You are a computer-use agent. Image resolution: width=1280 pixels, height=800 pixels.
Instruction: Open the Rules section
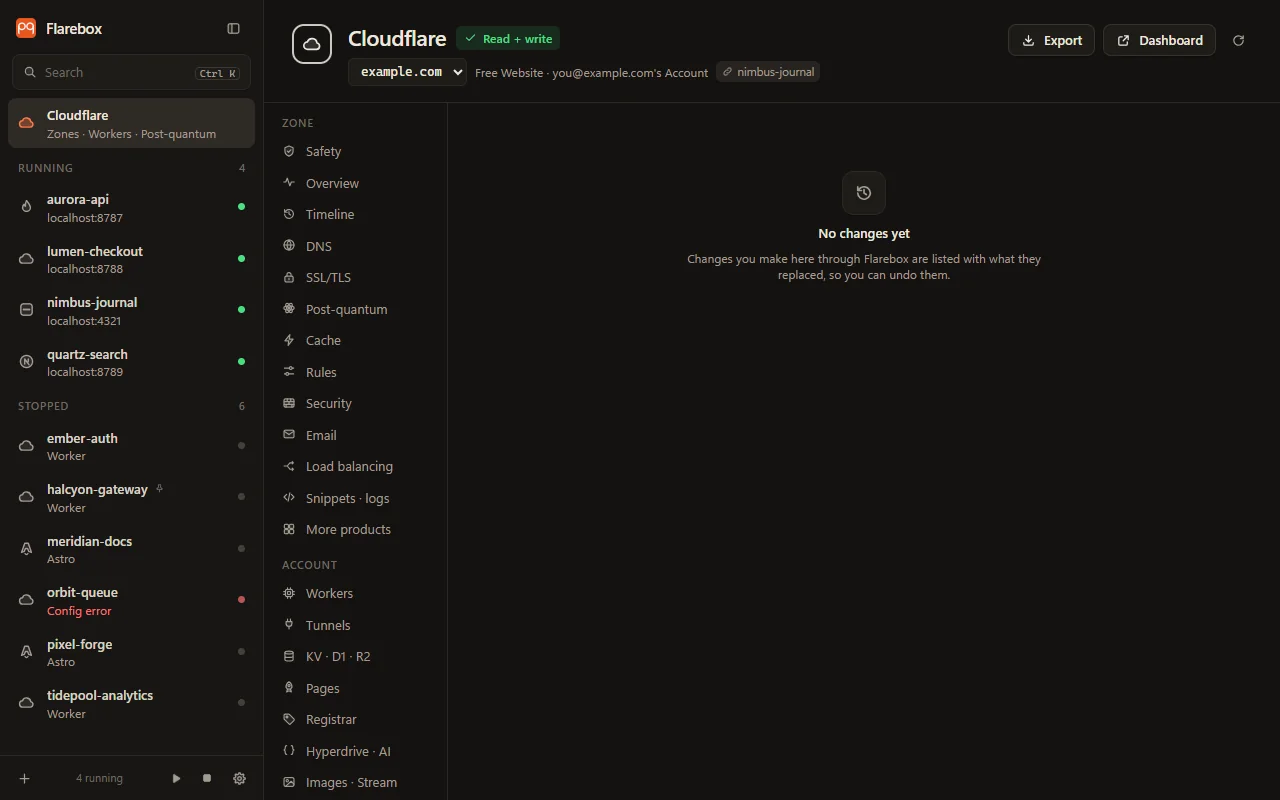pyautogui.click(x=355, y=372)
